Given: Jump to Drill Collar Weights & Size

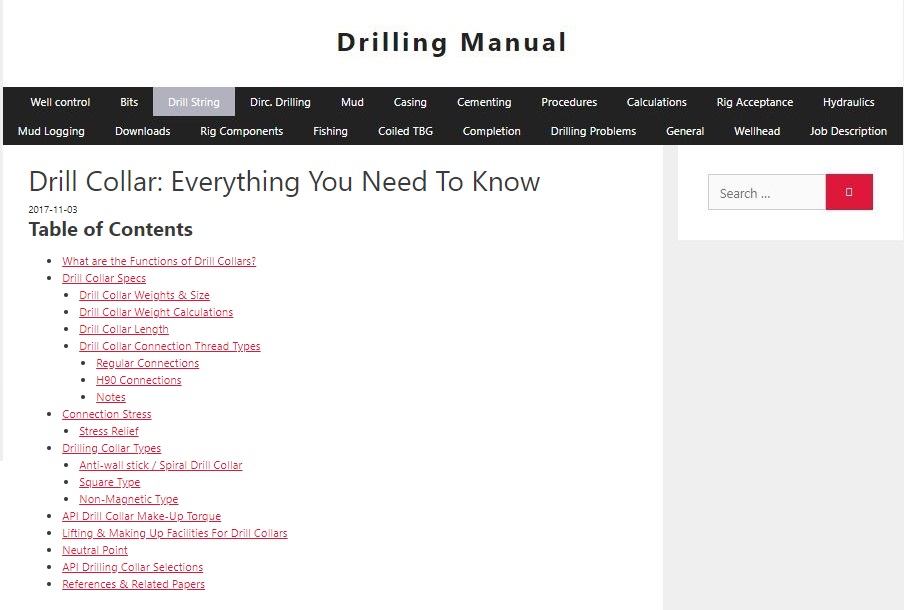Looking at the screenshot, I should click(144, 295).
